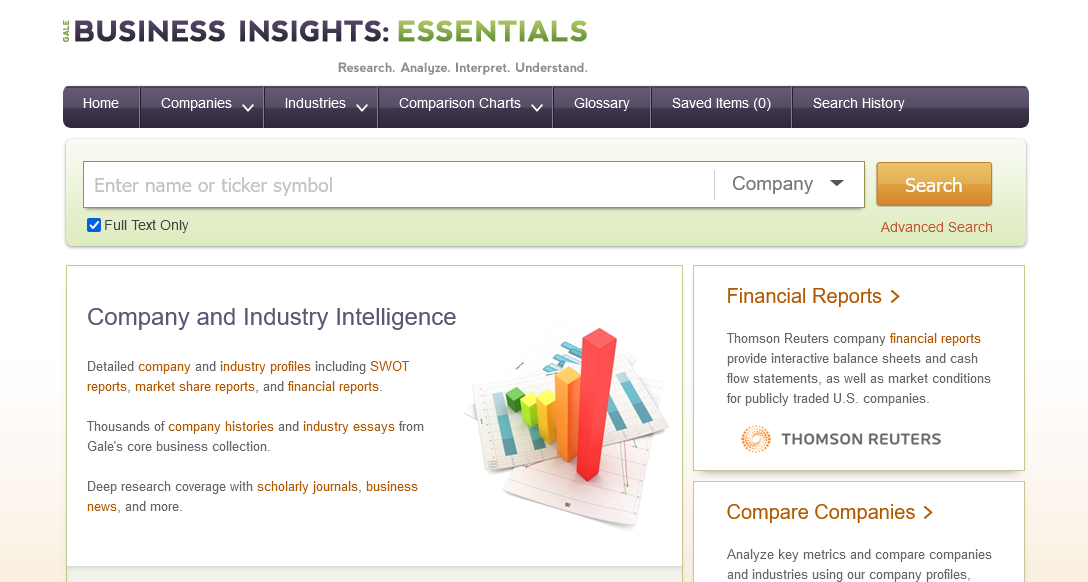The height and width of the screenshot is (582, 1088).
Task: Click the arrow beside Financial Reports heading
Action: tap(895, 297)
